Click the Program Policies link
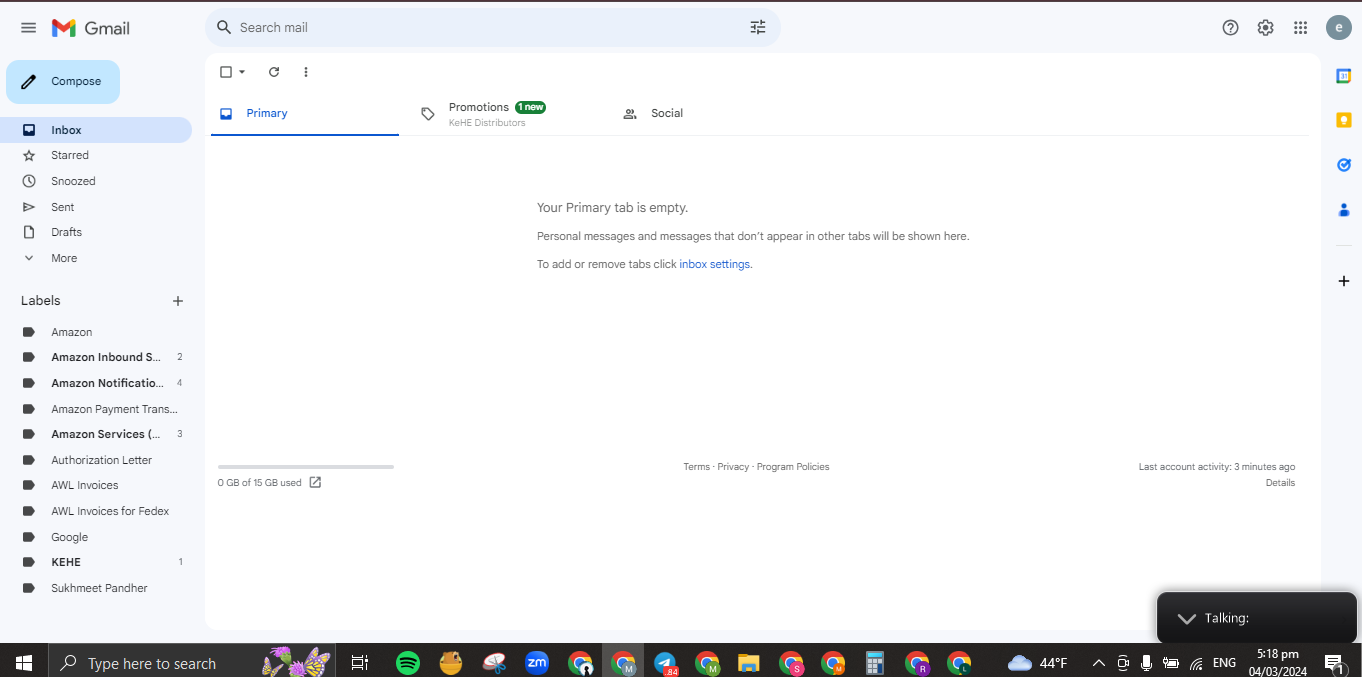 click(x=793, y=467)
